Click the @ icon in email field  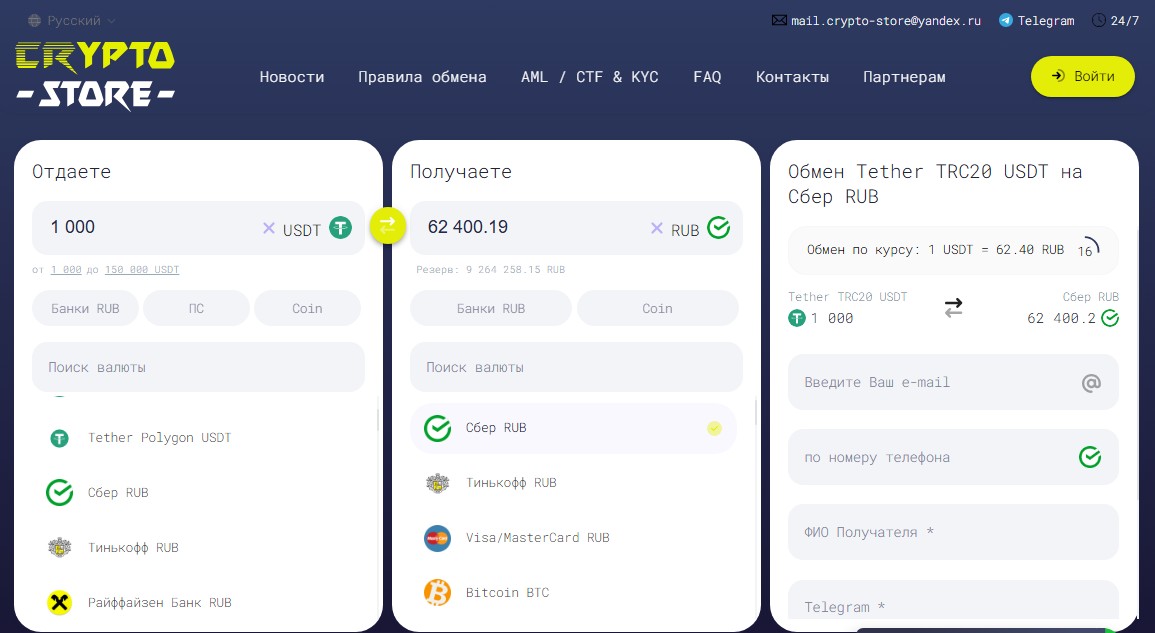1091,382
